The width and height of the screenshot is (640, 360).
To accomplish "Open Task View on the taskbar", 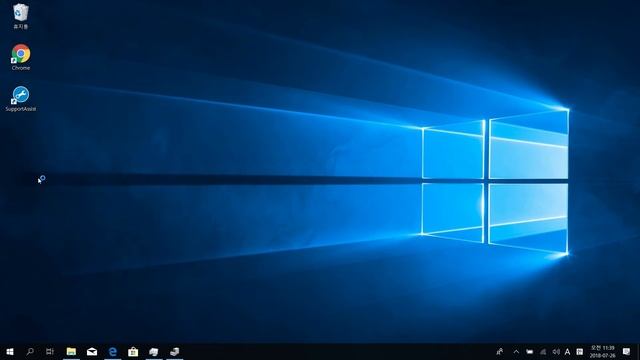I will (50, 351).
